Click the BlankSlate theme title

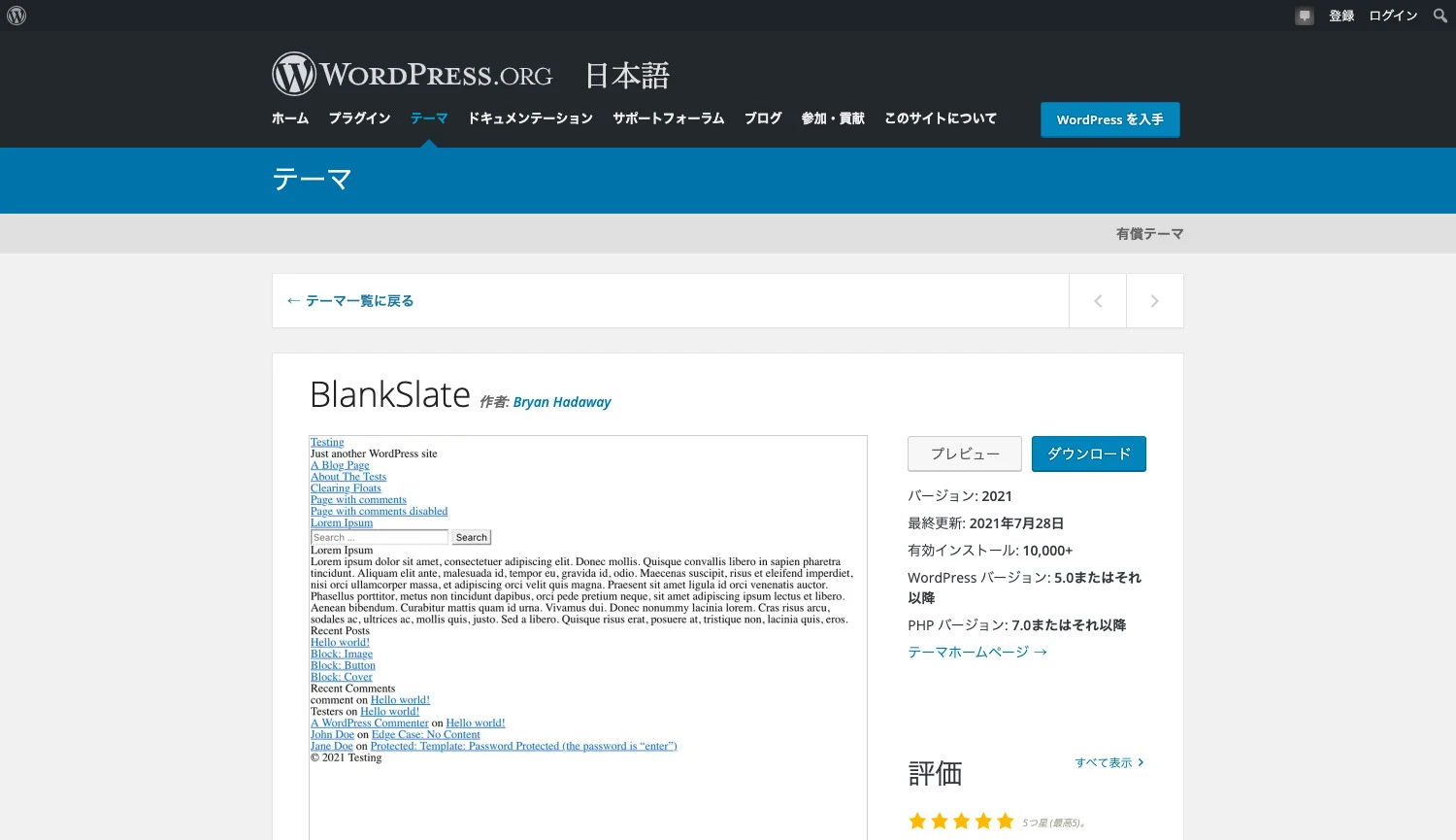pos(390,395)
